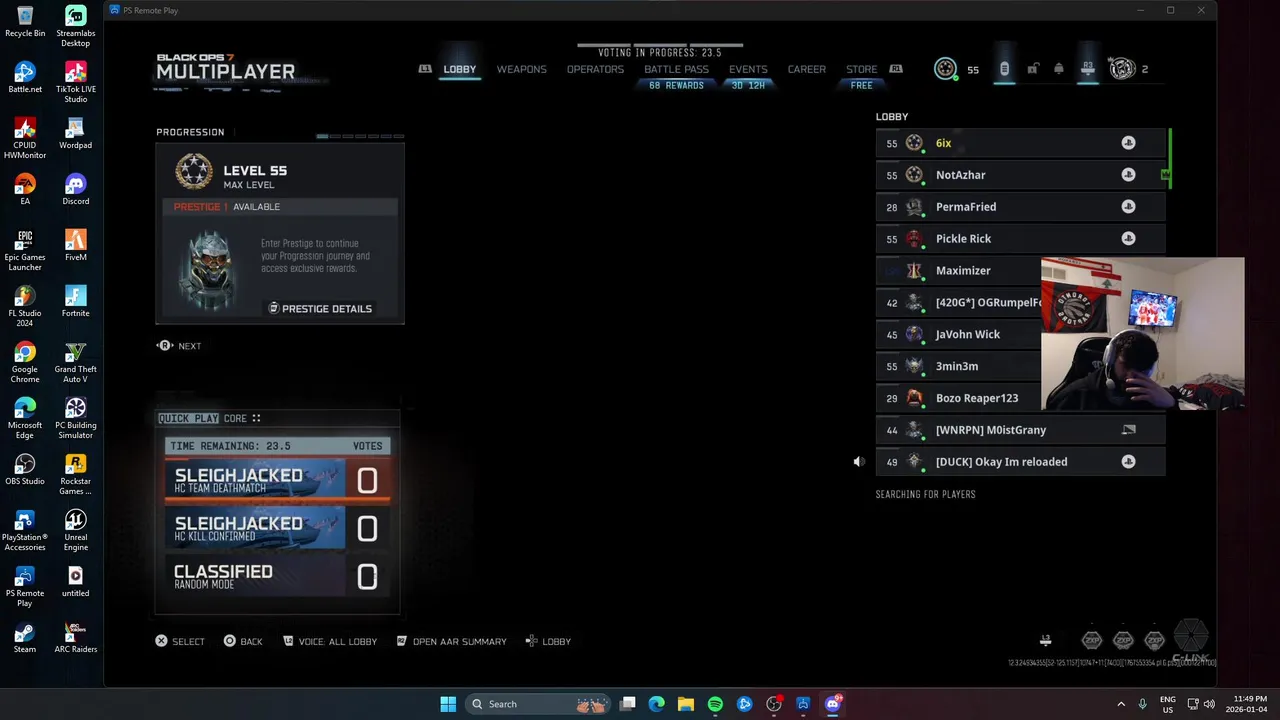Click PlayStation platform icon next to 6ix
1280x720 pixels.
(x=1128, y=143)
